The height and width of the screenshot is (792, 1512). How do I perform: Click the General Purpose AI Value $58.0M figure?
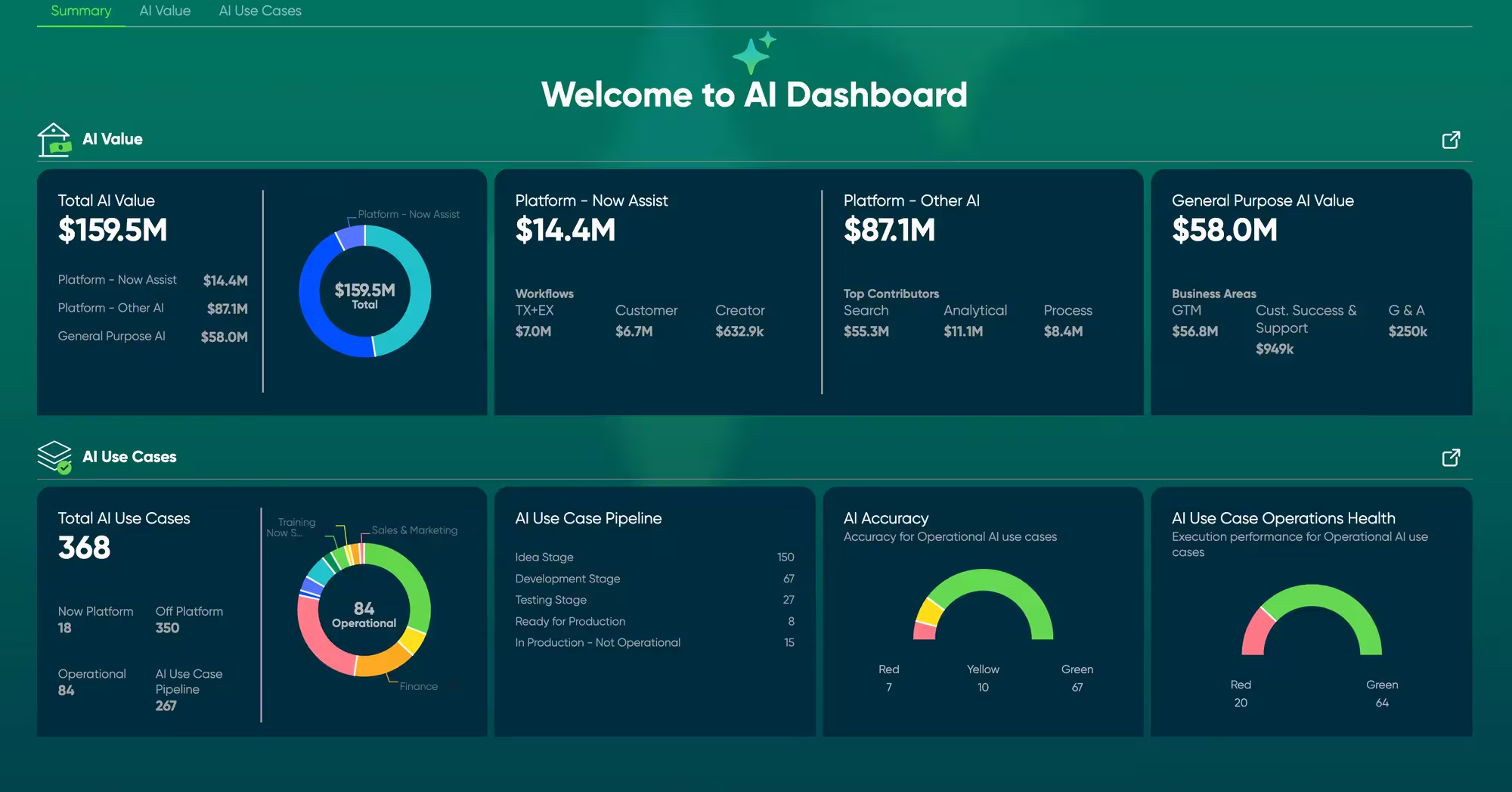1224,230
